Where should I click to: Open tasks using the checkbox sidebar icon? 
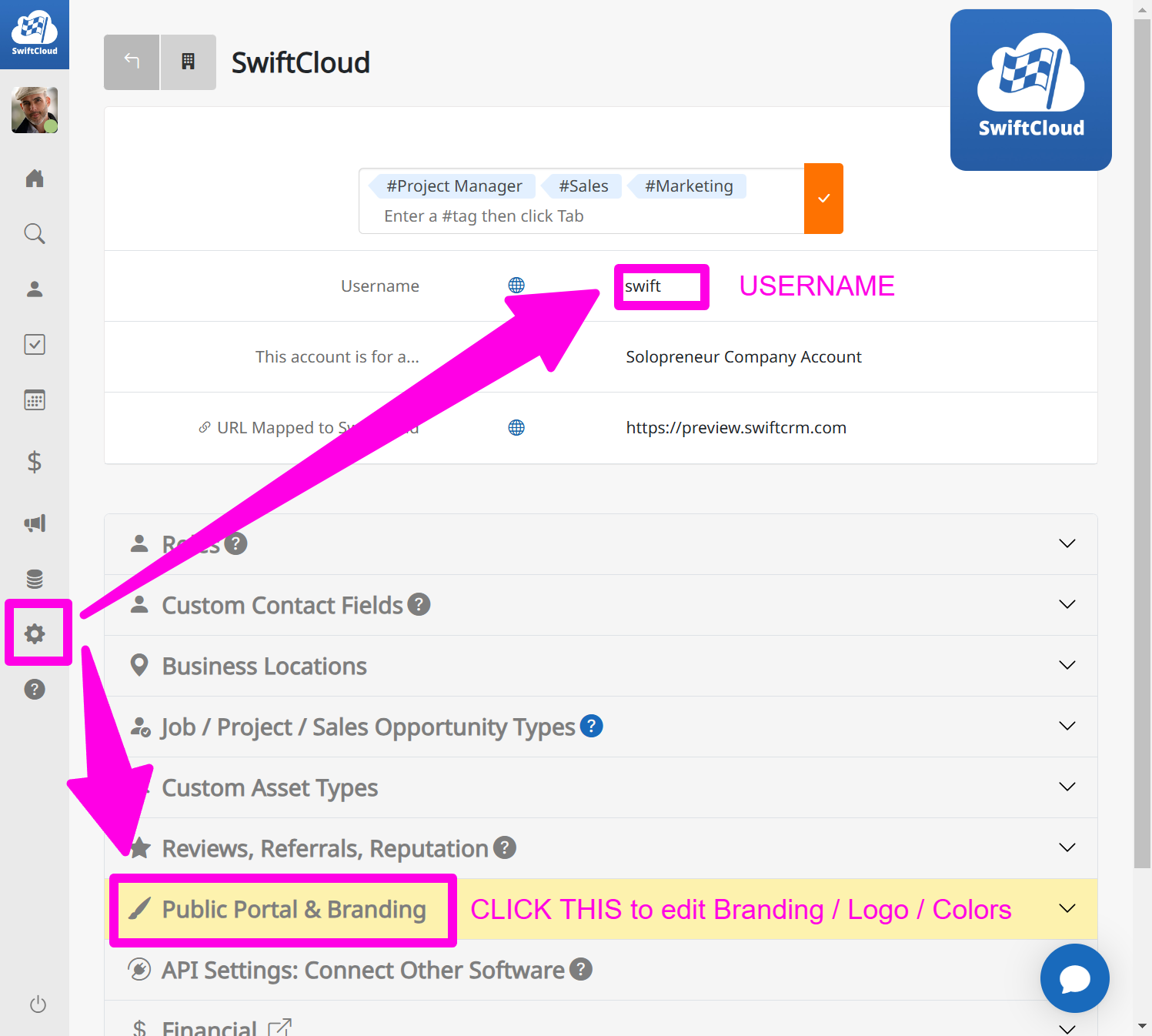click(35, 344)
